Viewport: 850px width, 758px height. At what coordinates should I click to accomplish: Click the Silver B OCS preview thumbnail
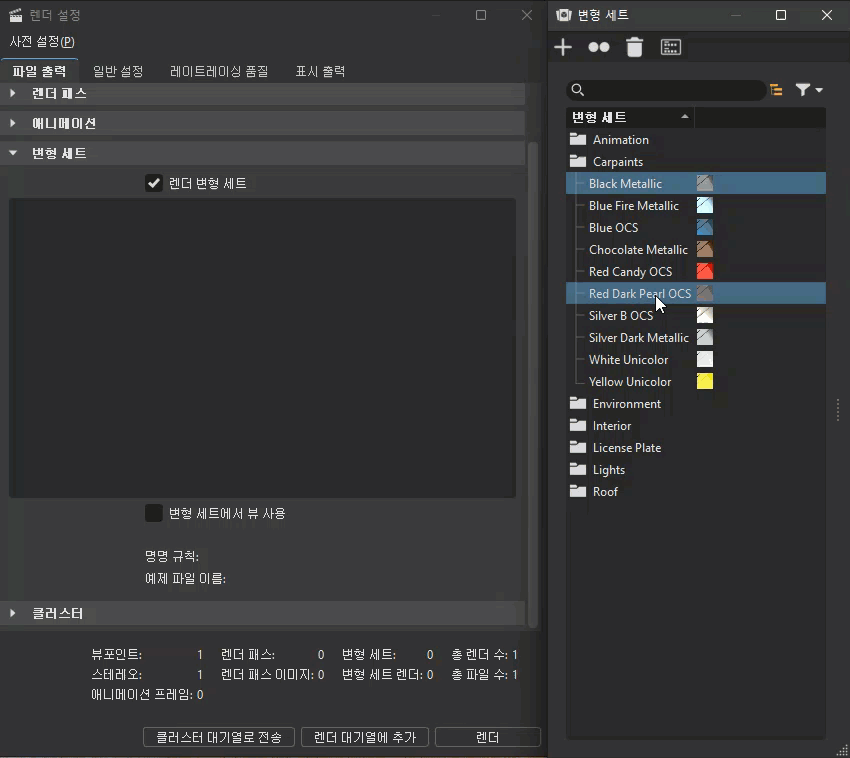click(705, 316)
